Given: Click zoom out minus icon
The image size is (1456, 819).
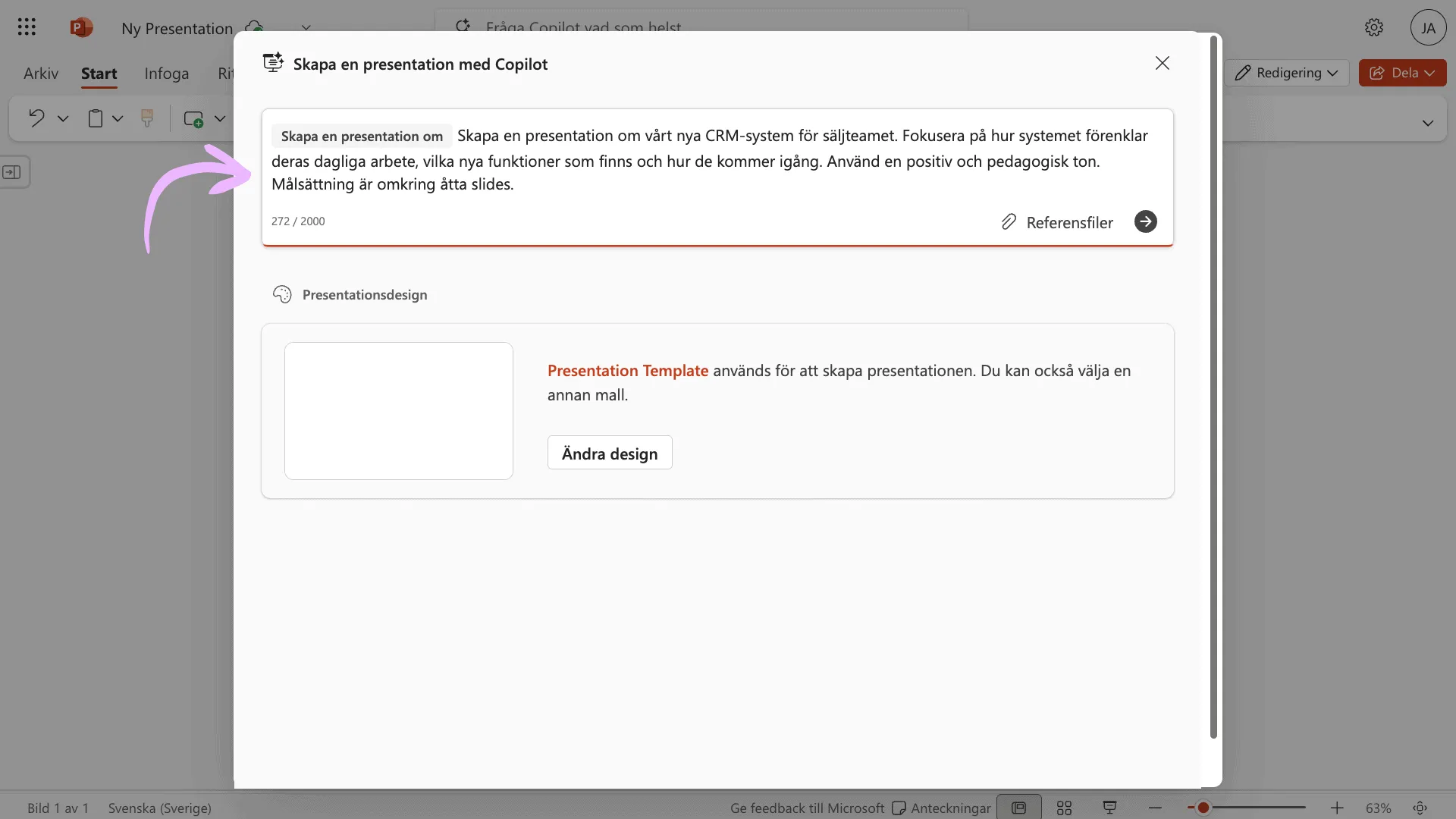Looking at the screenshot, I should (1155, 808).
